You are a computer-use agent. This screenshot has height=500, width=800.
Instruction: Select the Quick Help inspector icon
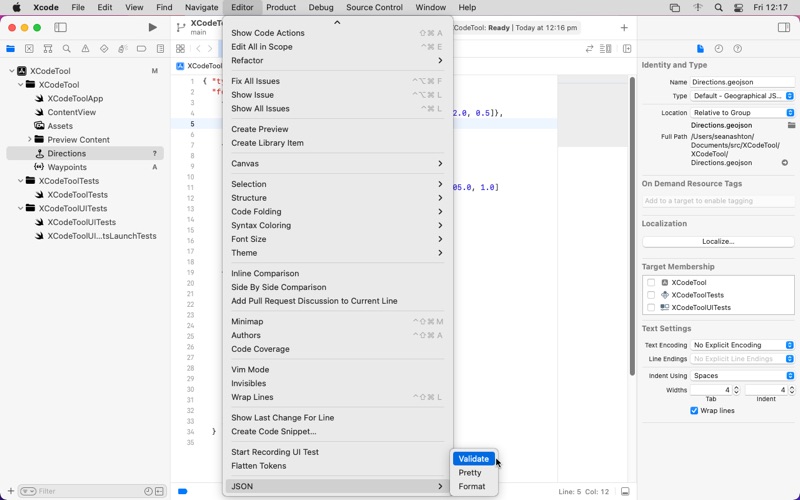(x=737, y=48)
